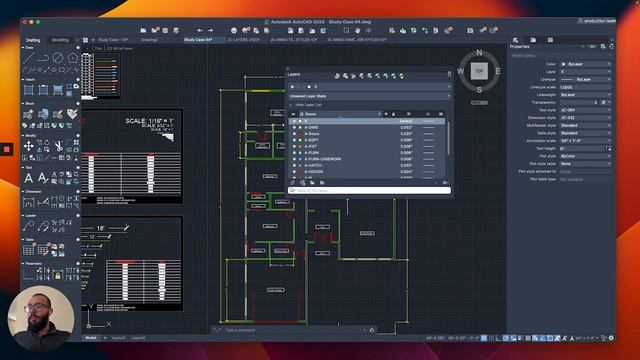Click the Linetype scale value field
The height and width of the screenshot is (360, 640).
pos(585,87)
